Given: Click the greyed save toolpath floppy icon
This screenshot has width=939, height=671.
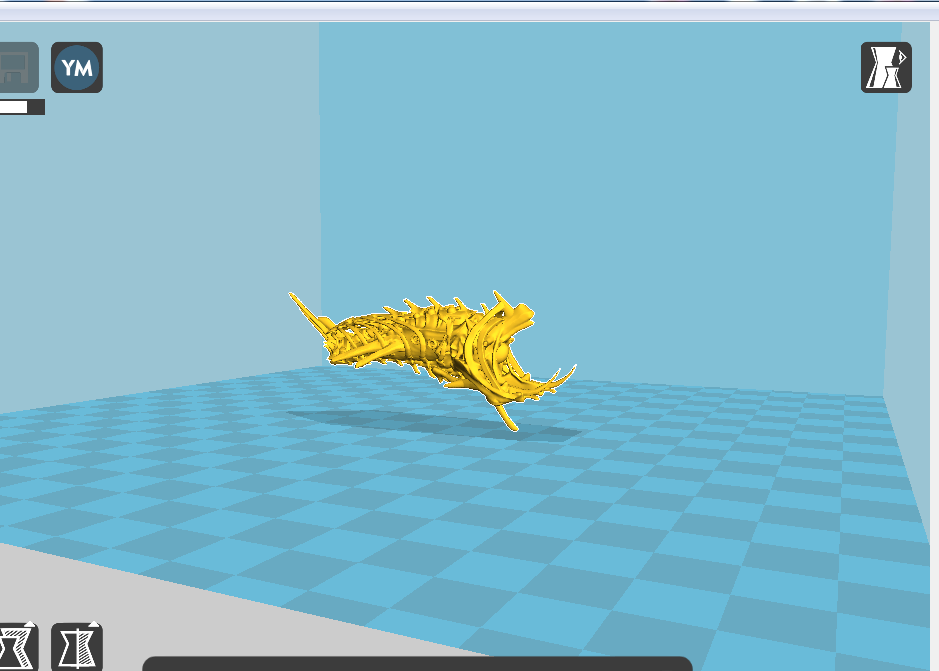Looking at the screenshot, I should pyautogui.click(x=19, y=68).
